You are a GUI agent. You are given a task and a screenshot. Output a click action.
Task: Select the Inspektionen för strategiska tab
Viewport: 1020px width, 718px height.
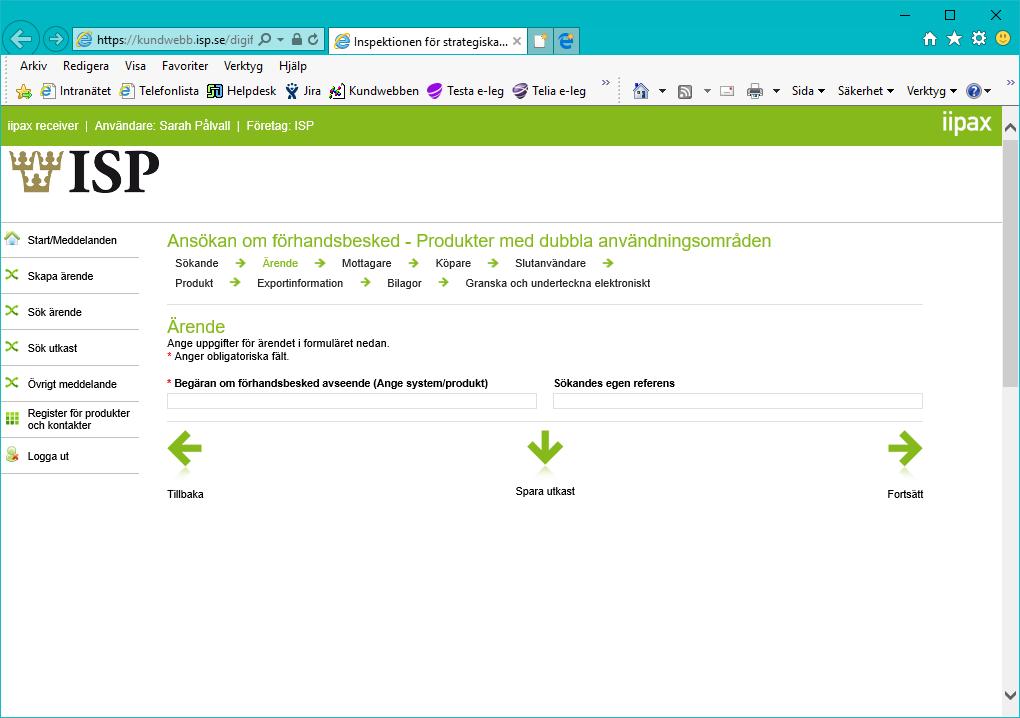pyautogui.click(x=428, y=41)
